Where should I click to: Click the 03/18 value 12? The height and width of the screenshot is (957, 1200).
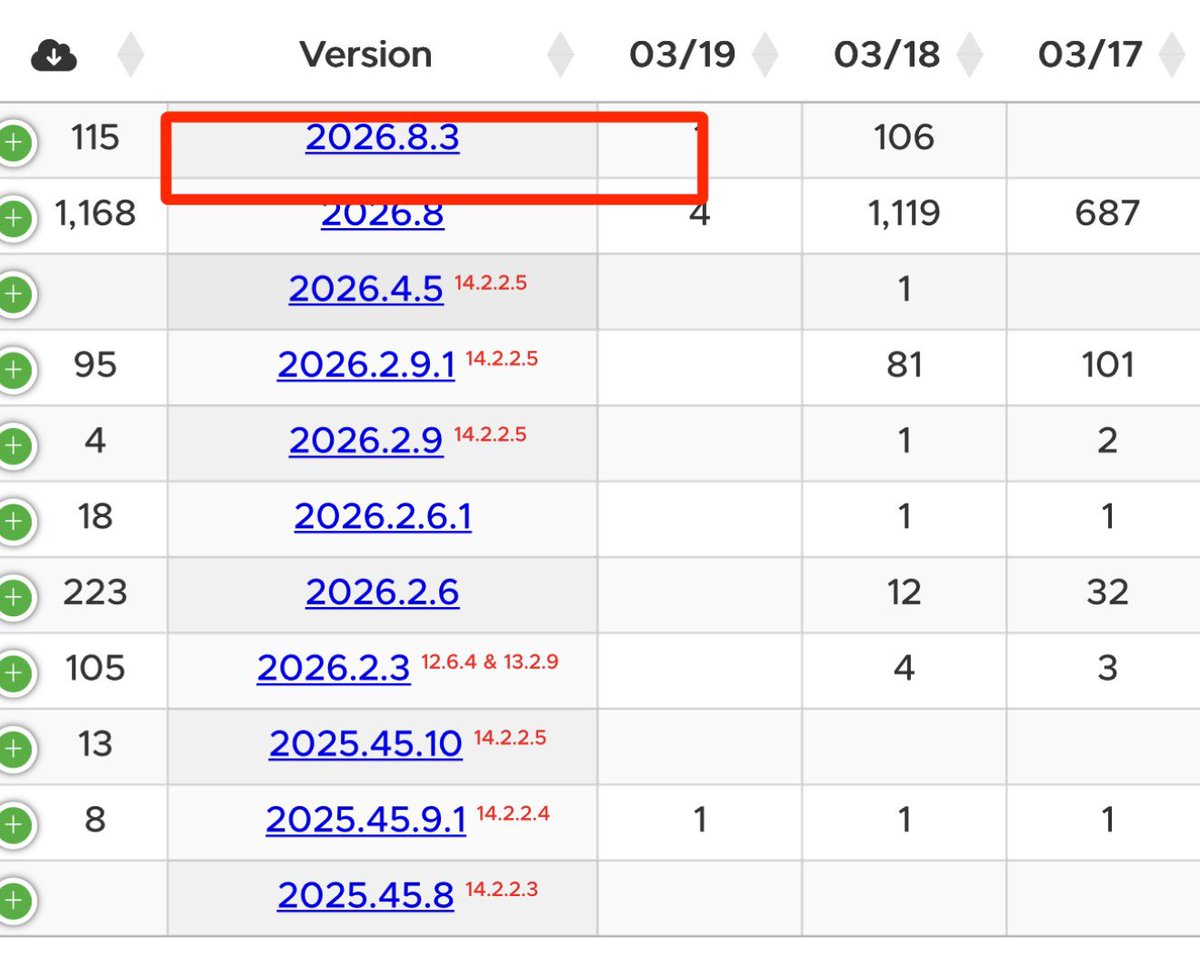click(x=904, y=594)
